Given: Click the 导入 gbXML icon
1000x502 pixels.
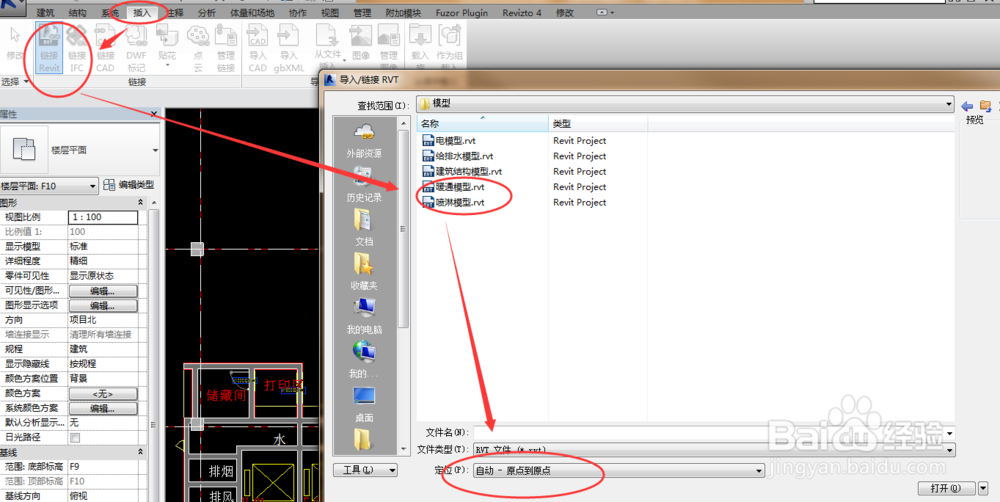Looking at the screenshot, I should 289,48.
